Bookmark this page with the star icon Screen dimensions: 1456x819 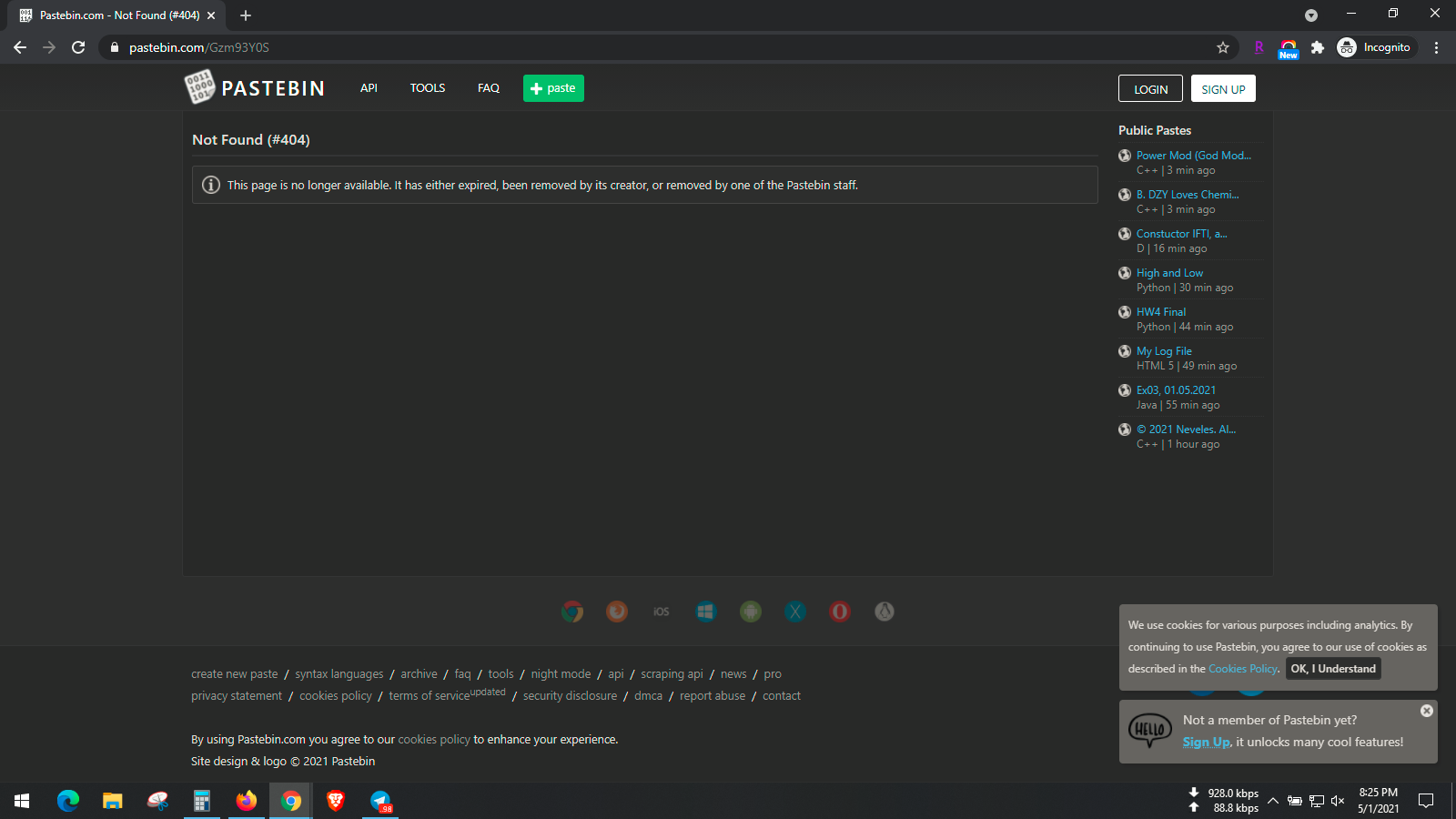pyautogui.click(x=1223, y=47)
